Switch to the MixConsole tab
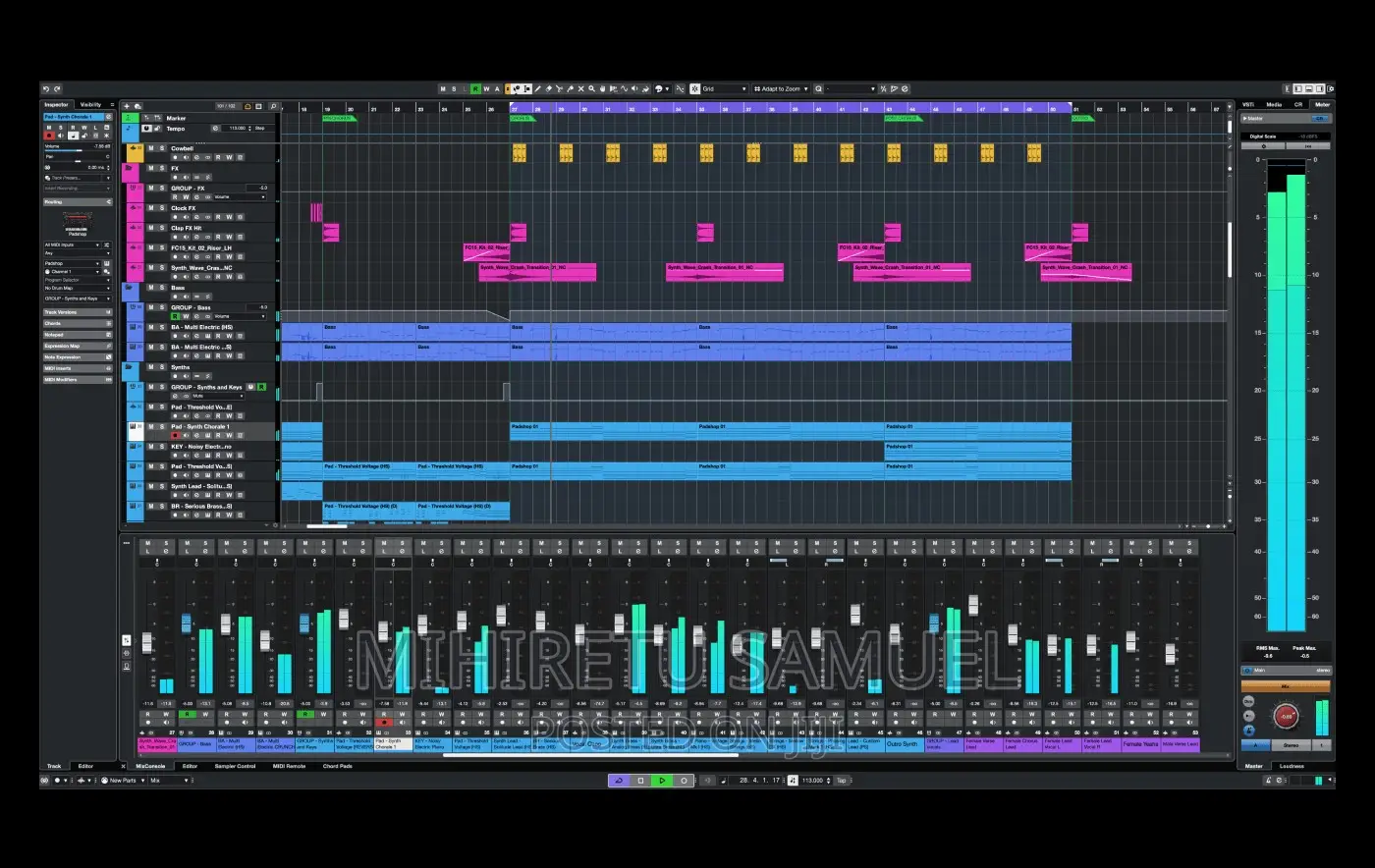The height and width of the screenshot is (868, 1375). [x=149, y=766]
